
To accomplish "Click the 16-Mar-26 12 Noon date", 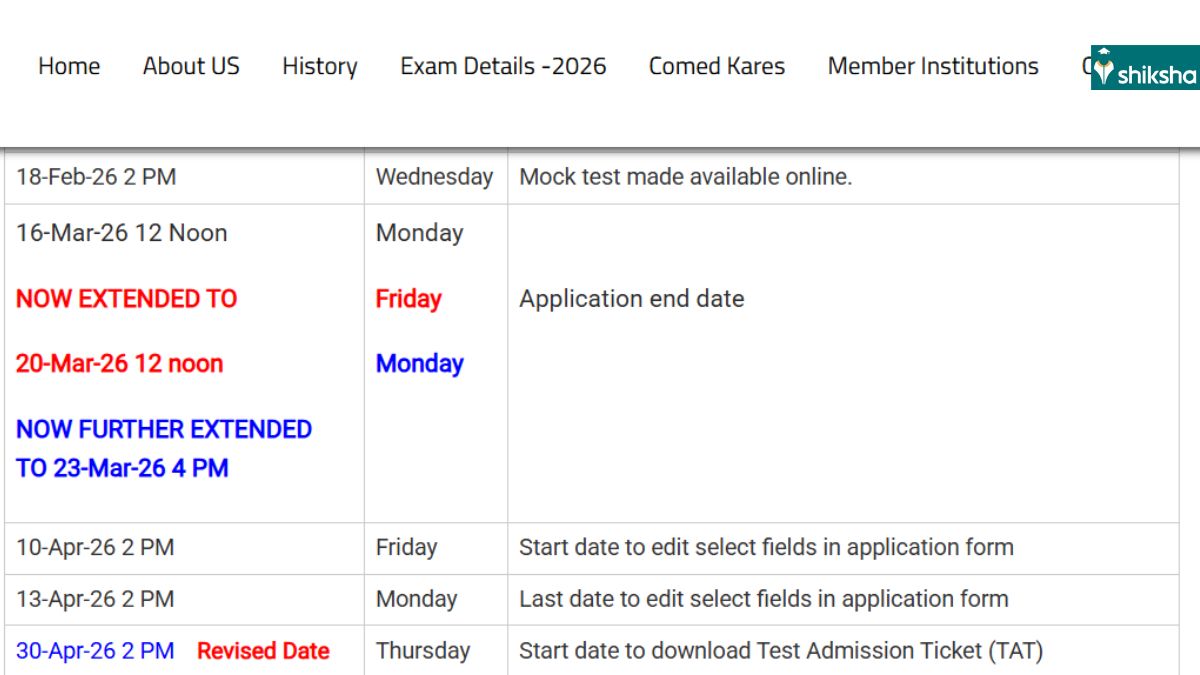I will [121, 233].
